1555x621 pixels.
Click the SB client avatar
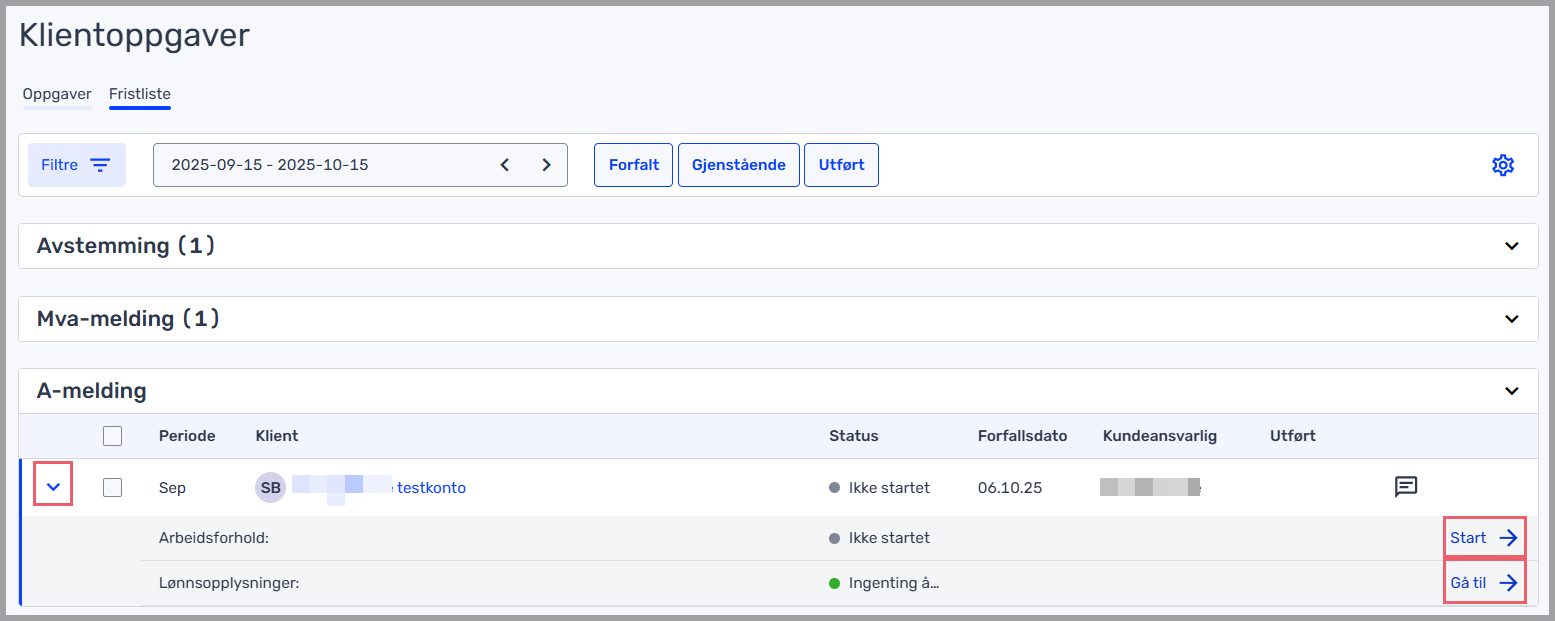click(270, 488)
